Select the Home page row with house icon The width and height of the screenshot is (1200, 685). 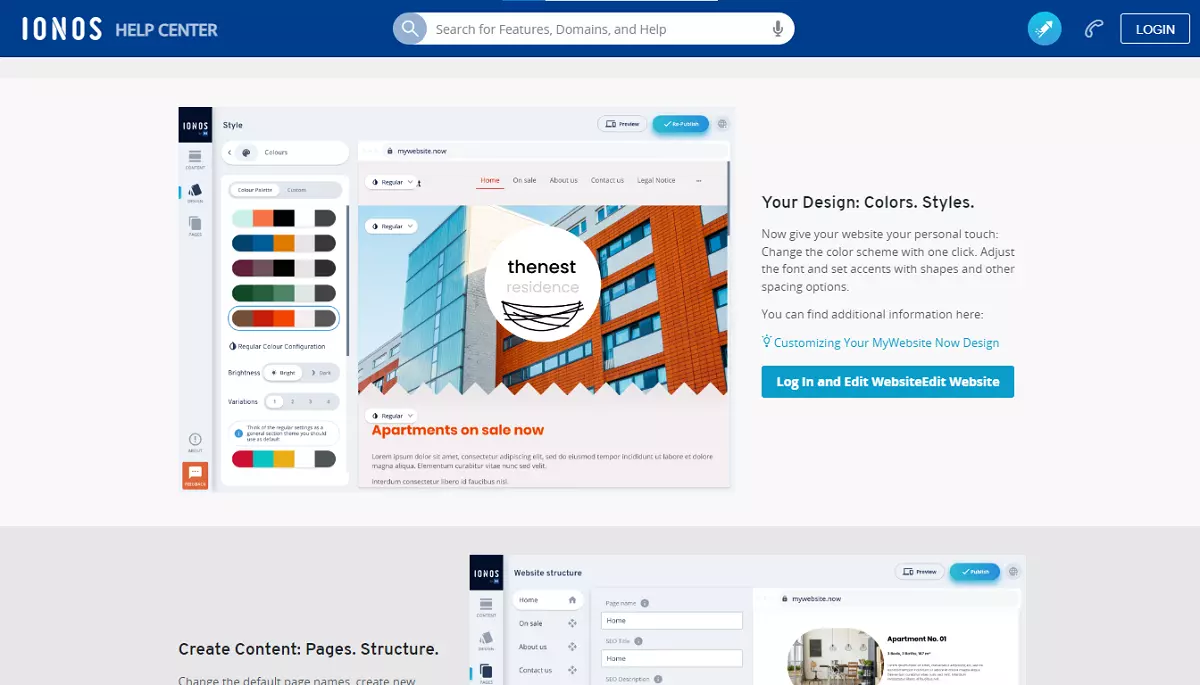pyautogui.click(x=548, y=600)
